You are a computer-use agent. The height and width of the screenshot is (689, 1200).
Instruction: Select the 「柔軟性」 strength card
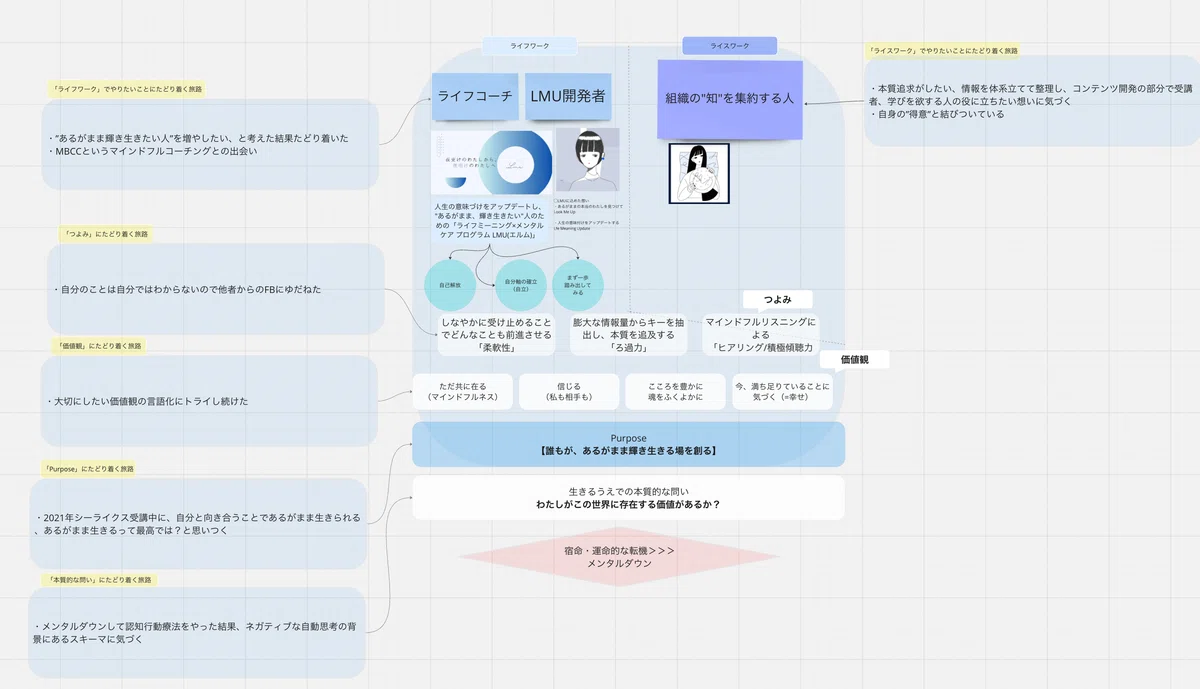pyautogui.click(x=496, y=335)
